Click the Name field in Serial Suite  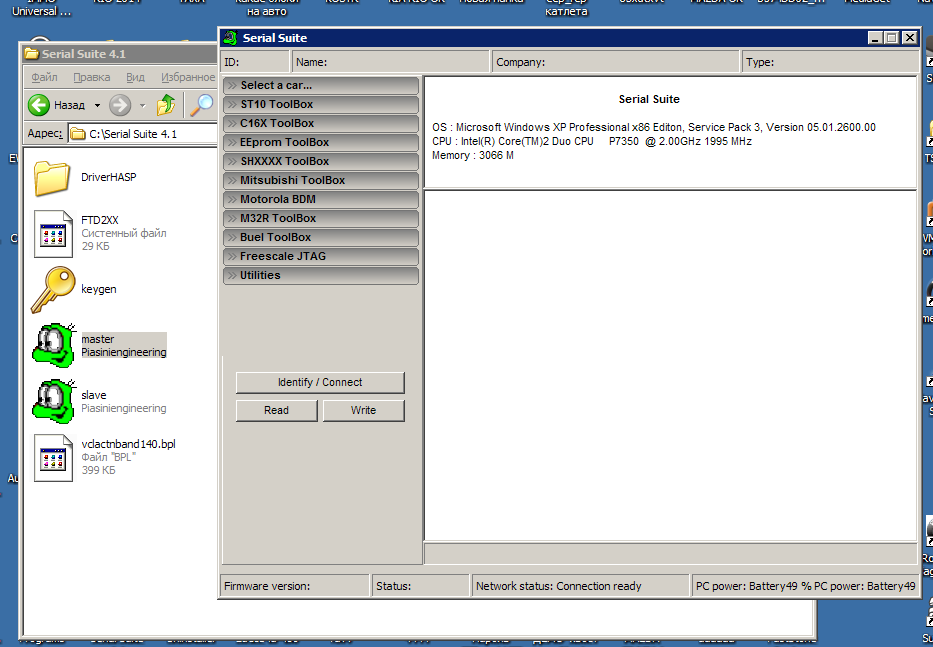click(390, 62)
